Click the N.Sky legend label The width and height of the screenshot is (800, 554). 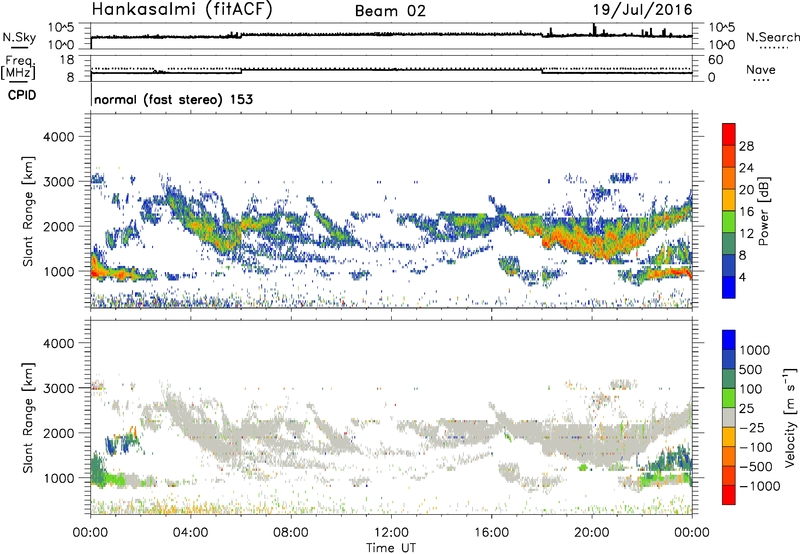tap(19, 37)
